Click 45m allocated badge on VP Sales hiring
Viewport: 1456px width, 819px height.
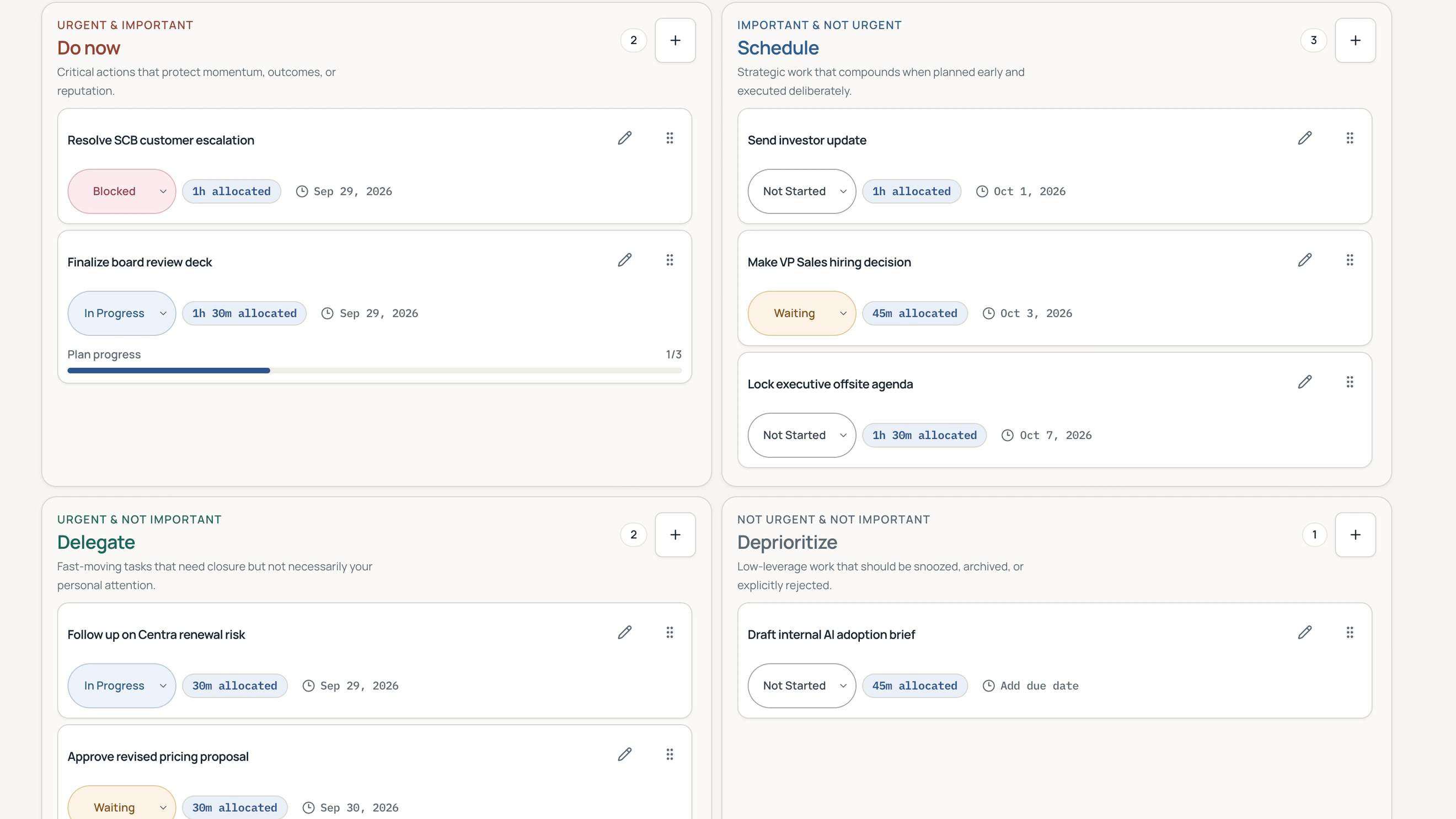point(914,314)
